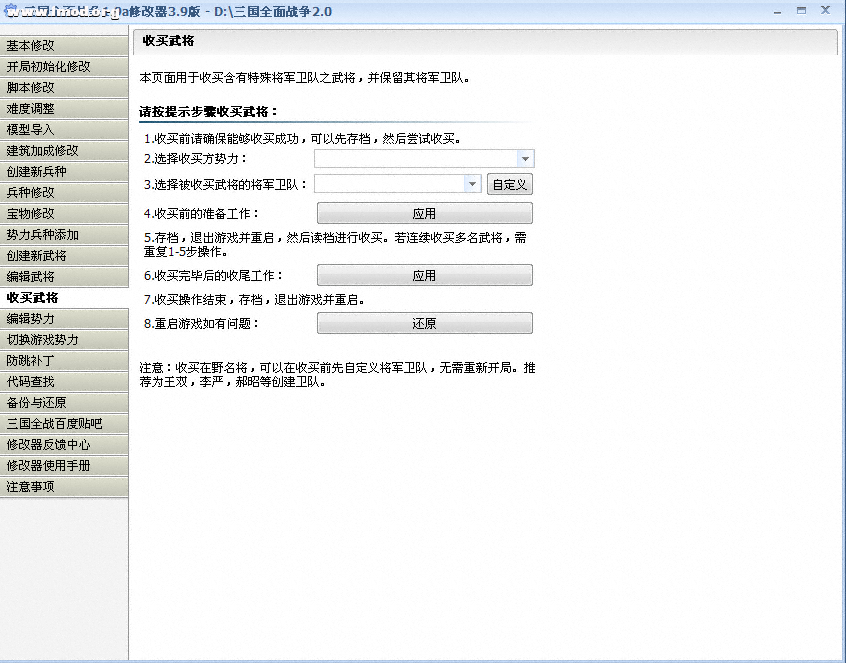Switch to 模型导入 in sidebar
Viewport: 846px width, 663px height.
point(64,129)
